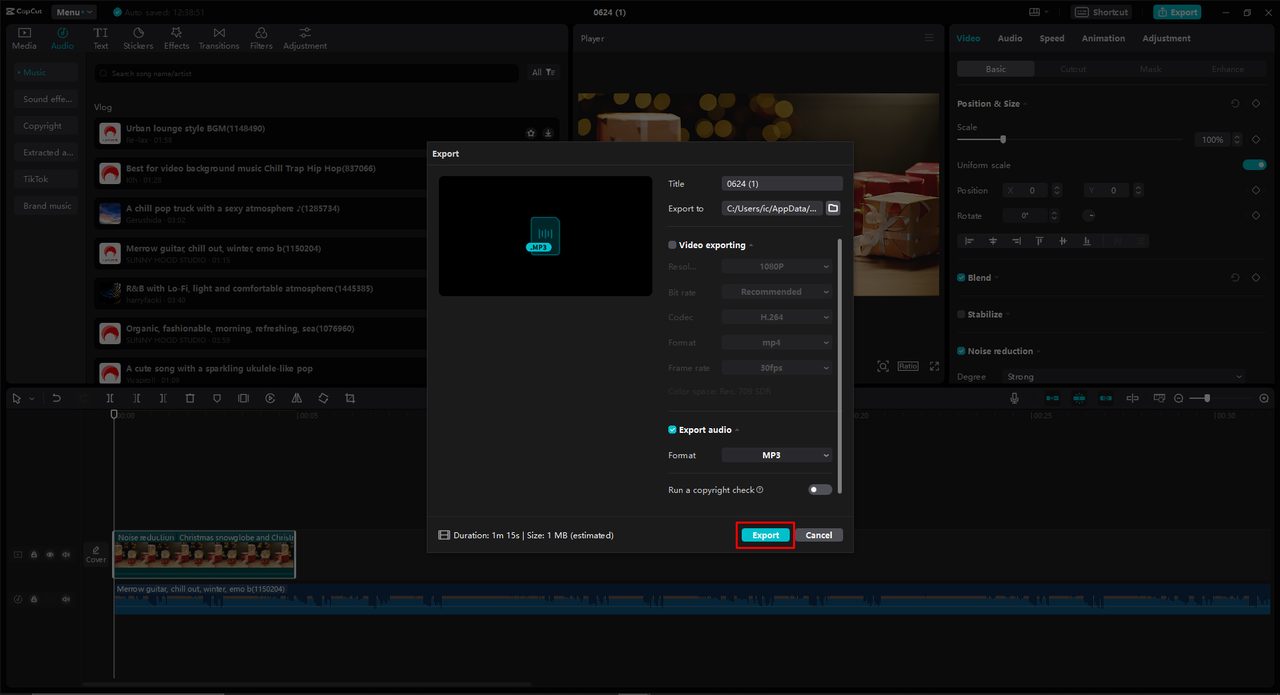The image size is (1280, 695).
Task: Click the Scale slider handle
Action: click(x=1003, y=139)
